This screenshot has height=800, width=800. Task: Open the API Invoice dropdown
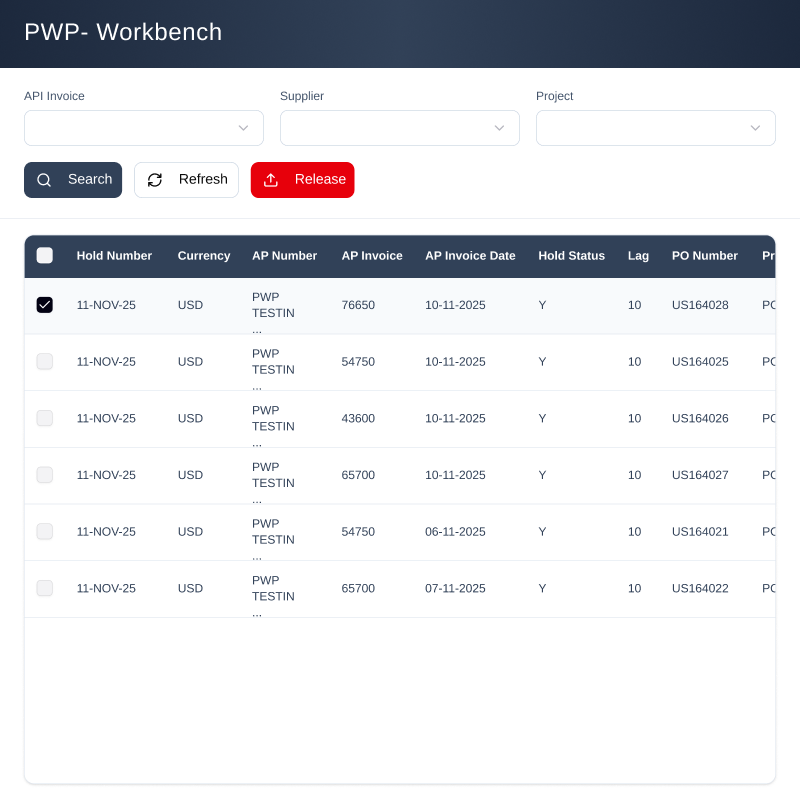(x=144, y=128)
